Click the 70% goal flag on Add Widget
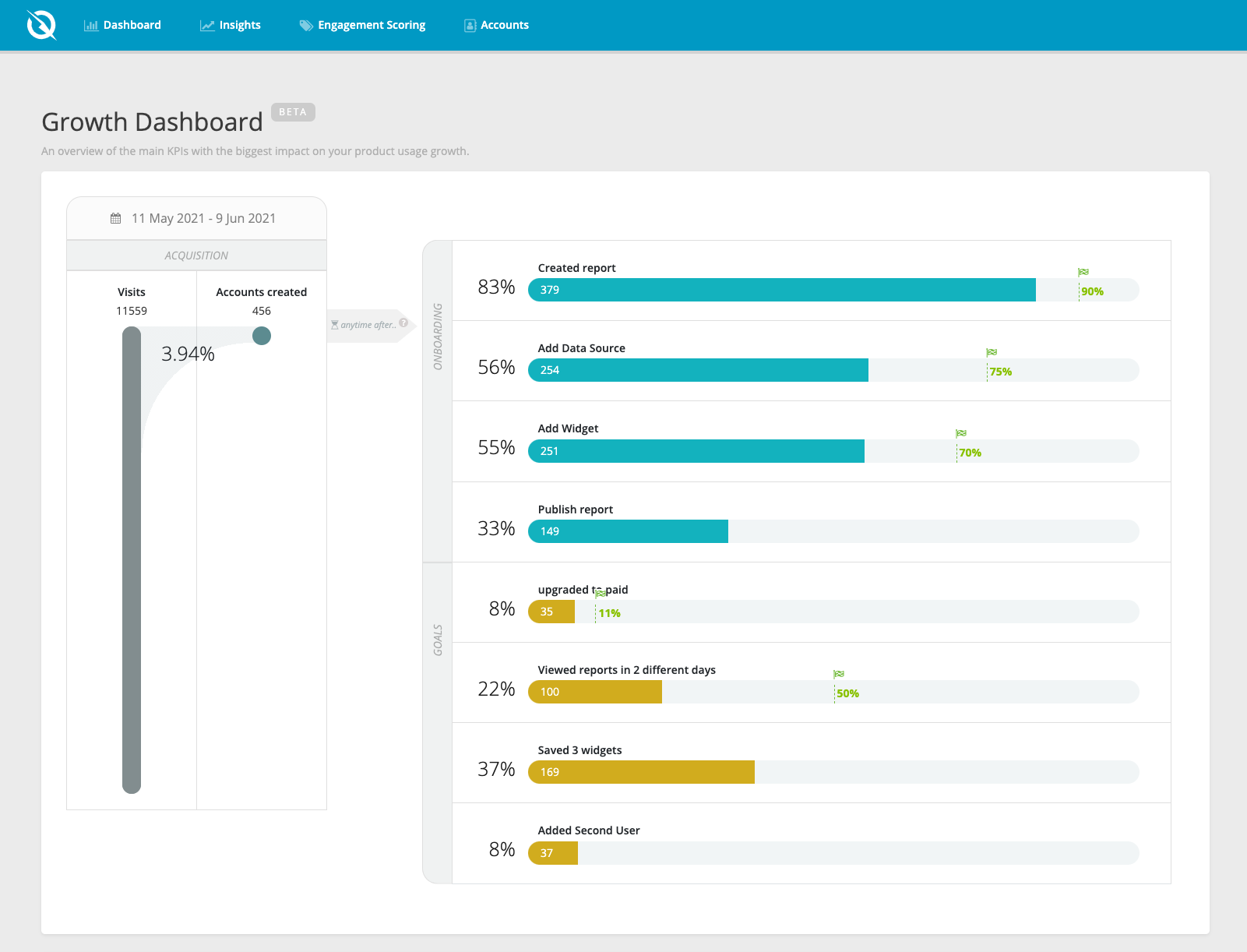 [961, 433]
